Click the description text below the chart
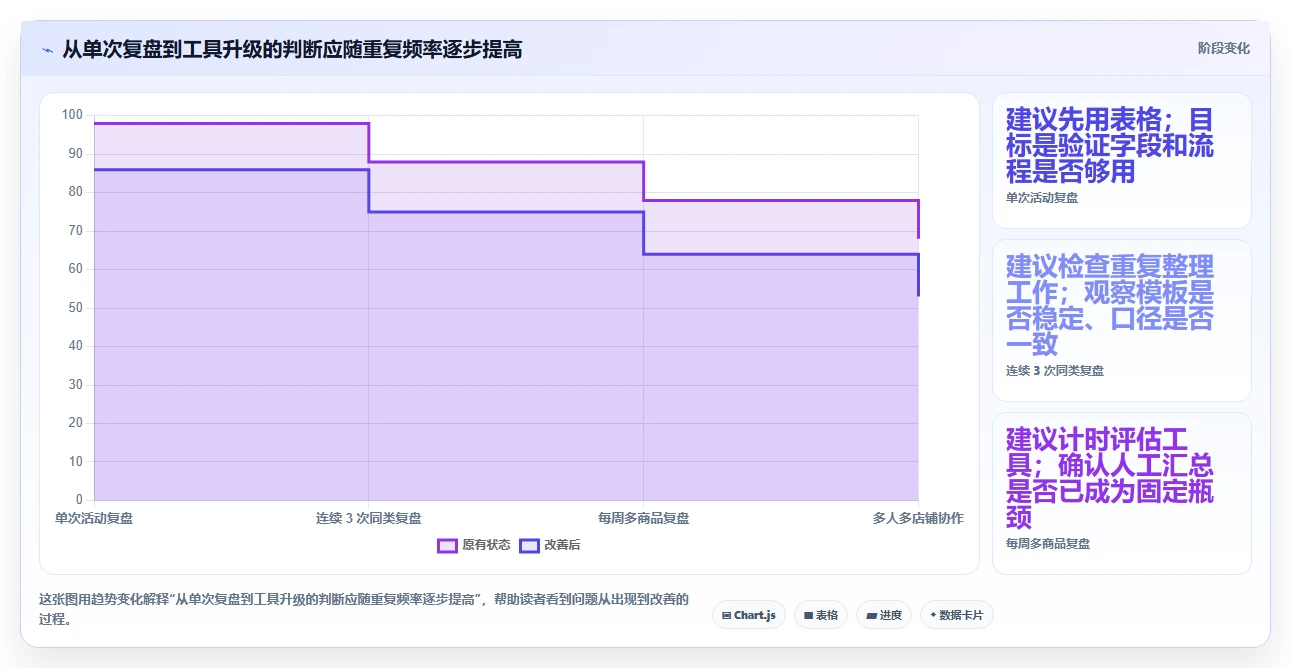The image size is (1291, 668). pos(363,609)
